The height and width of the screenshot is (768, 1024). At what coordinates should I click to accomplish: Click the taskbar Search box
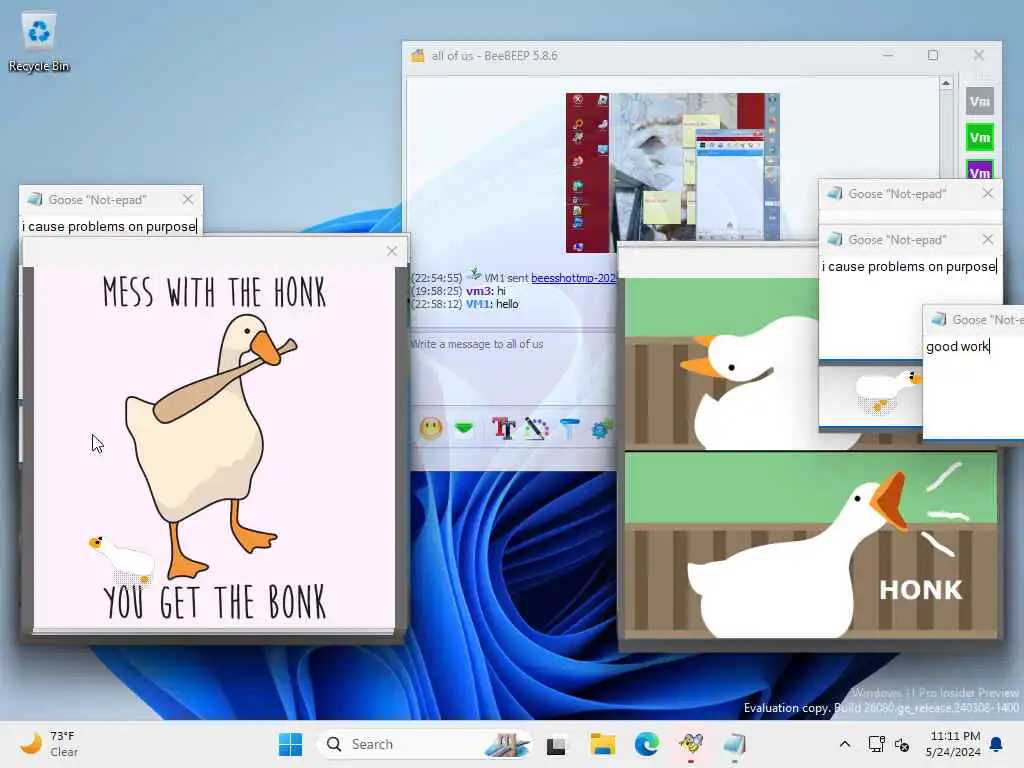[x=424, y=744]
